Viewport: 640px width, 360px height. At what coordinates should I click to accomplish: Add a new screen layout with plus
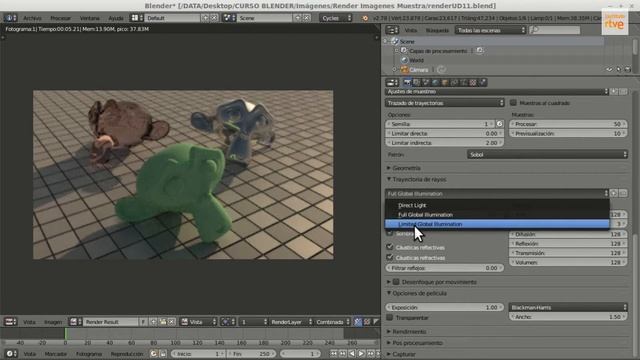pyautogui.click(x=205, y=18)
